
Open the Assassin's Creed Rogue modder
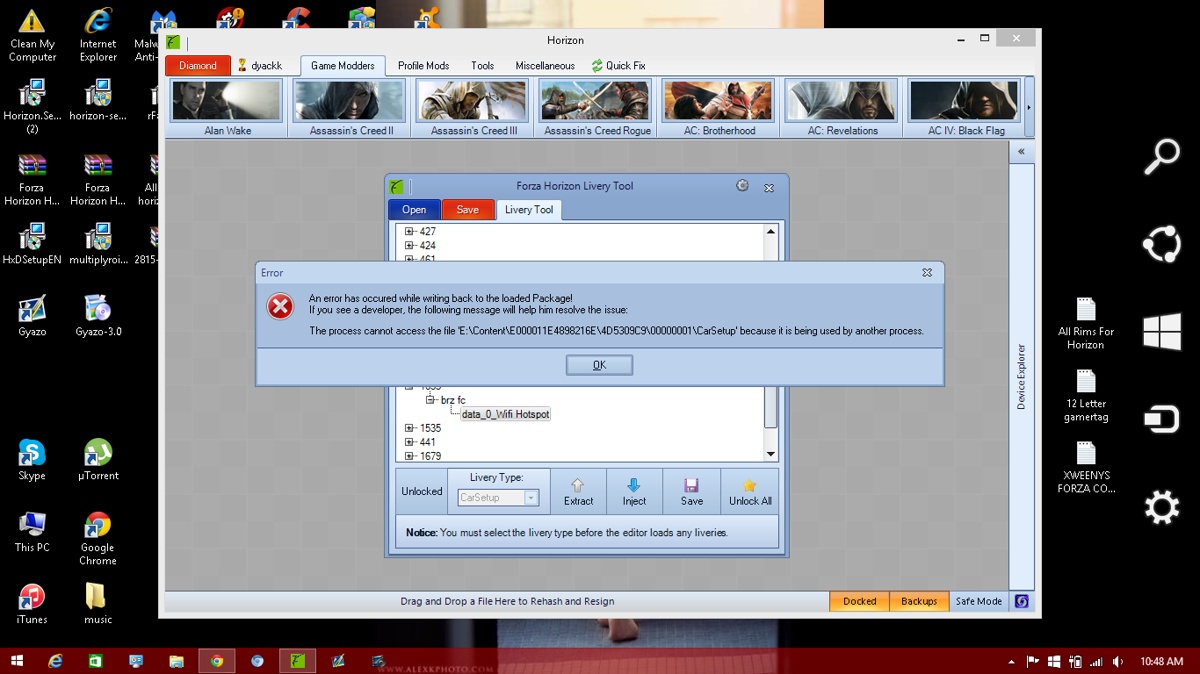(597, 108)
